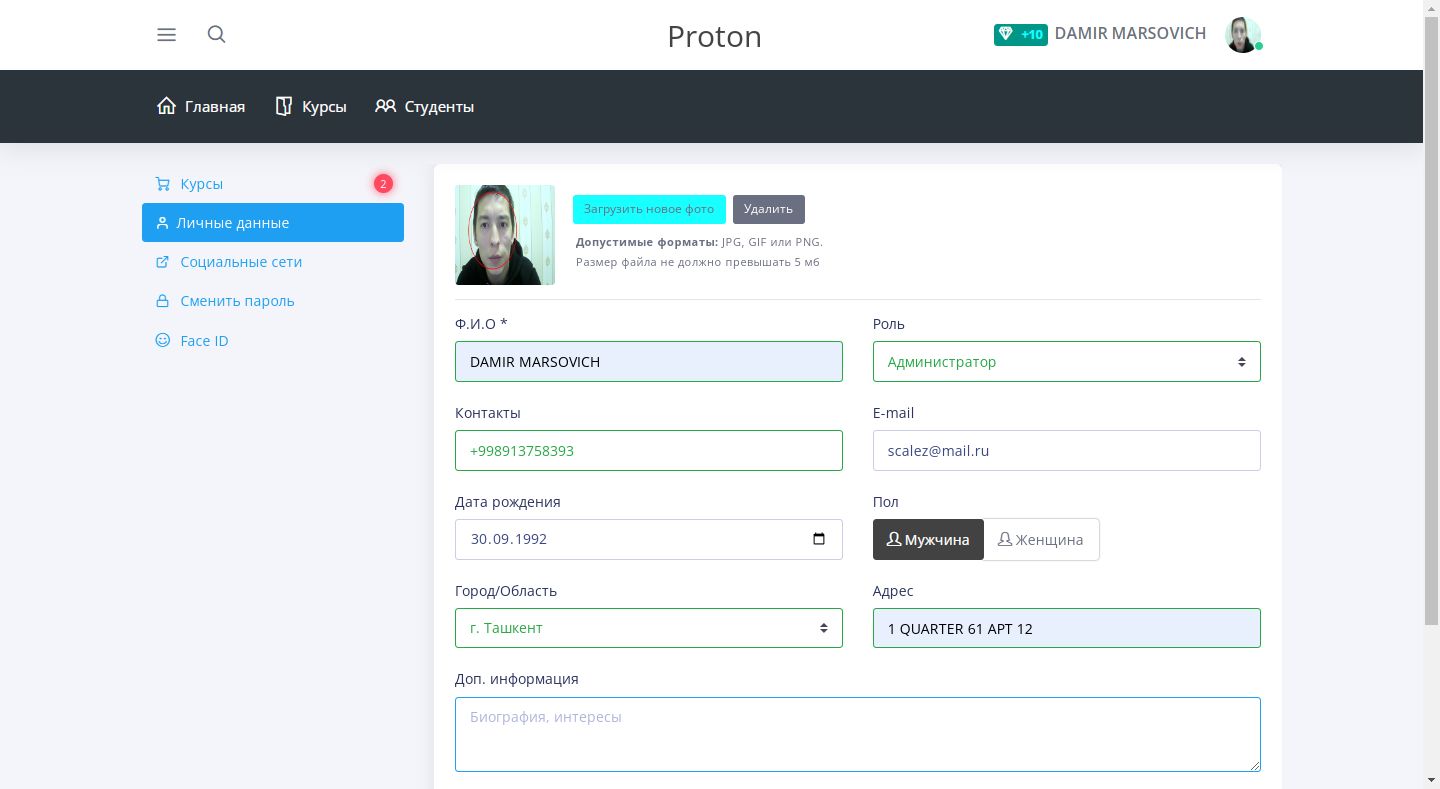The image size is (1440, 789).
Task: Click the Удалить photo button
Action: click(x=768, y=209)
